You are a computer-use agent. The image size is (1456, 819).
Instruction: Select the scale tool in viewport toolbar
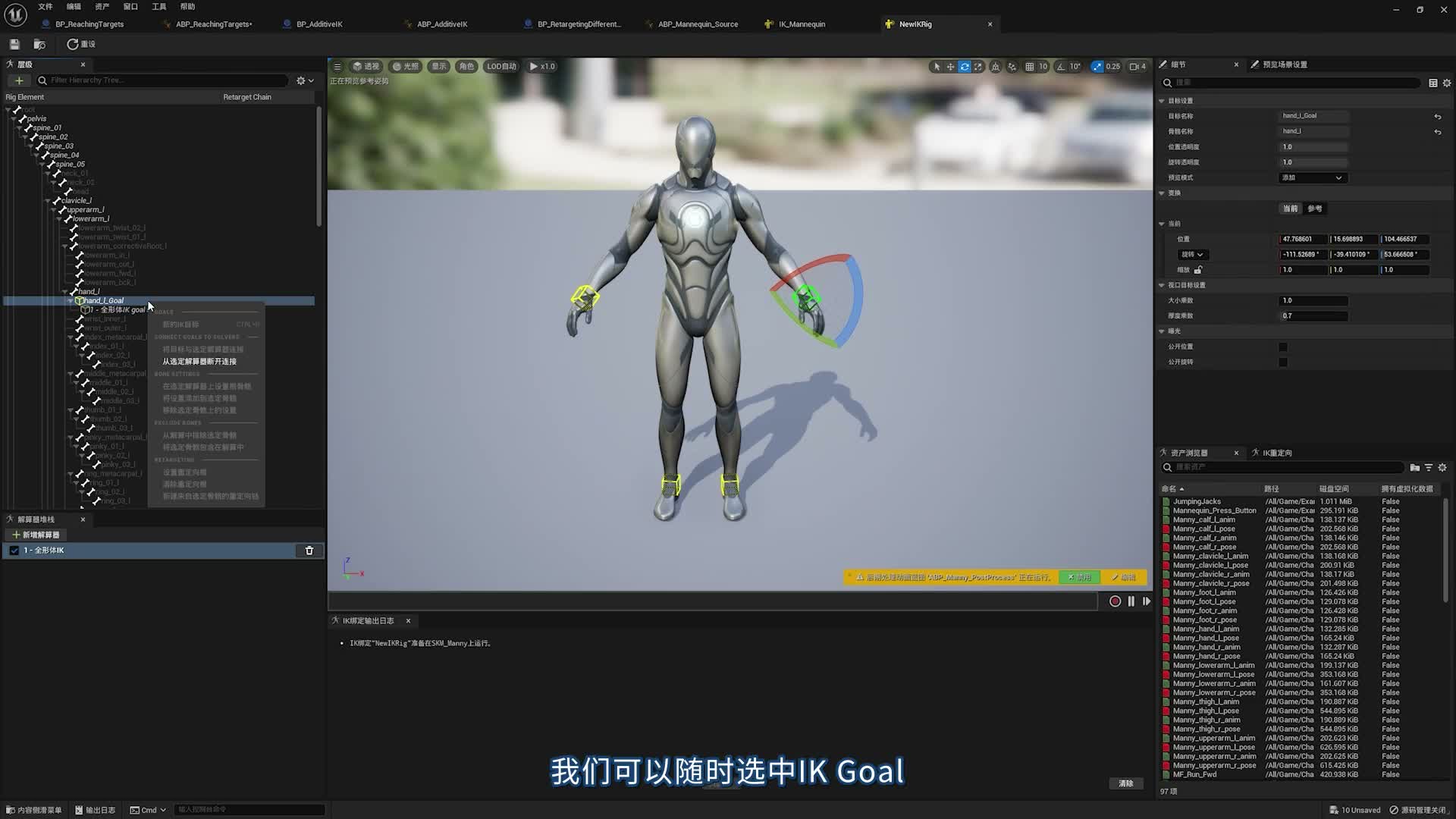point(978,67)
